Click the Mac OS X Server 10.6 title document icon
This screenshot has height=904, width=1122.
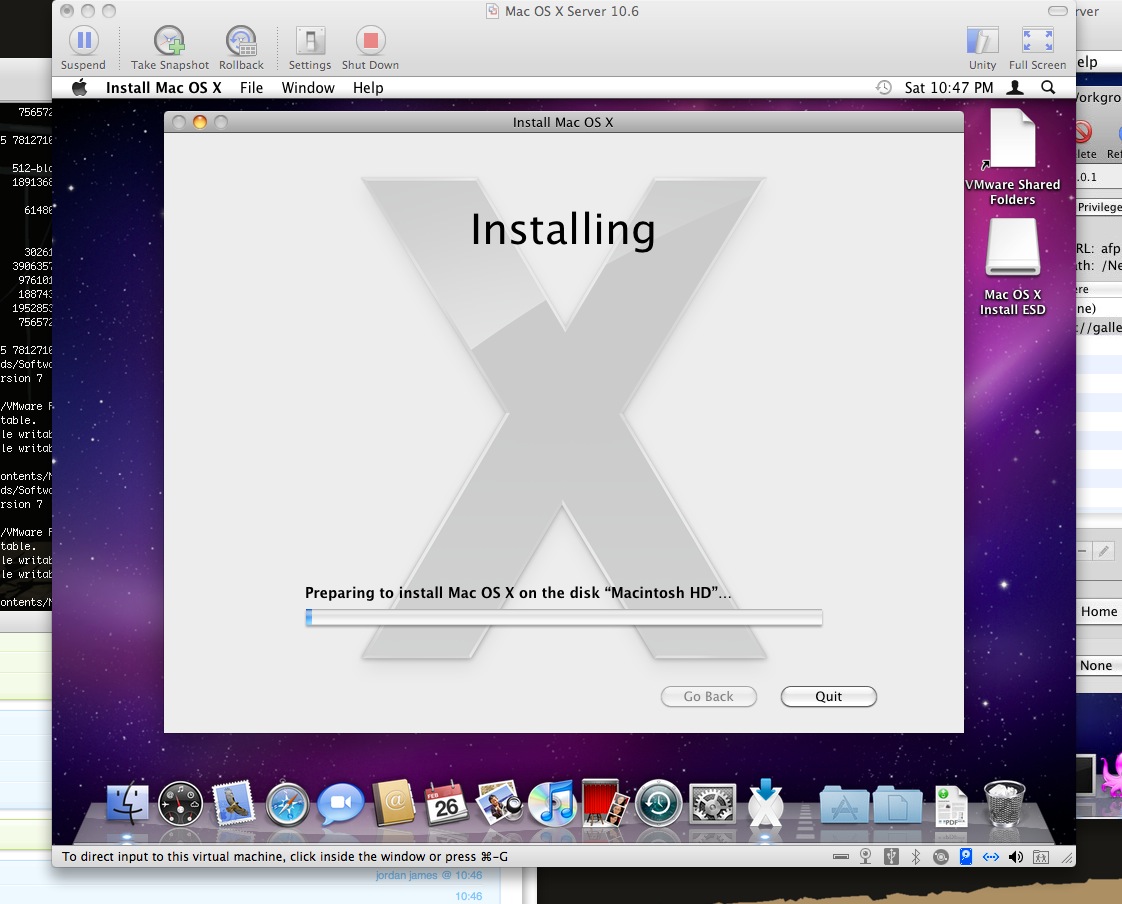492,11
